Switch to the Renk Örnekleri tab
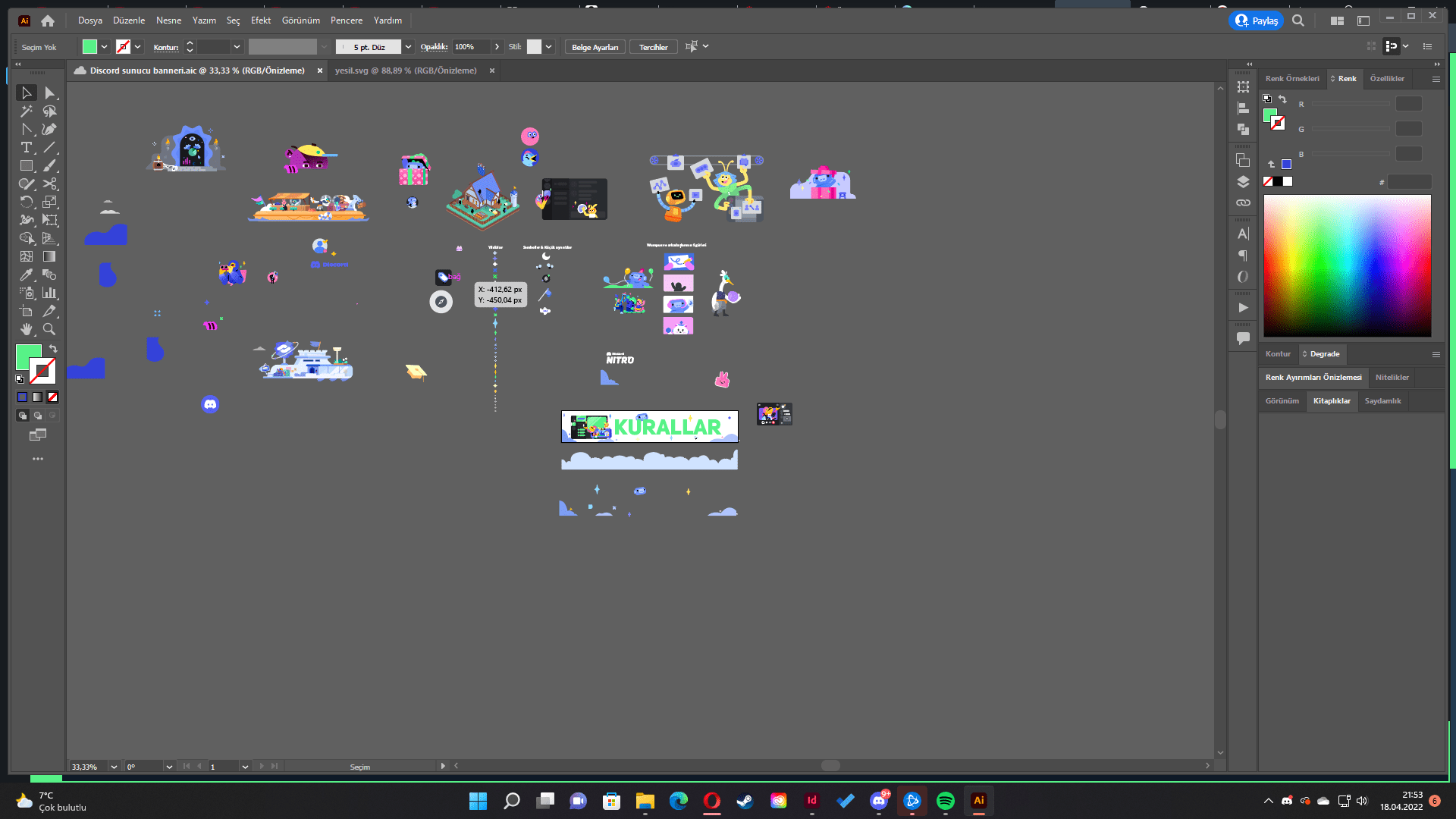The height and width of the screenshot is (819, 1456). (1292, 79)
